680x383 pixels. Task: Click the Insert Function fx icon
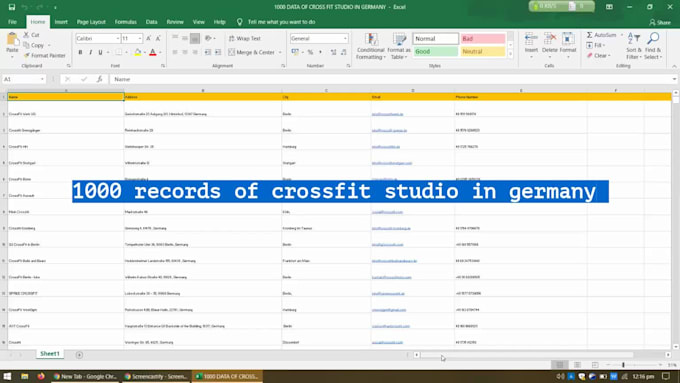pyautogui.click(x=99, y=79)
